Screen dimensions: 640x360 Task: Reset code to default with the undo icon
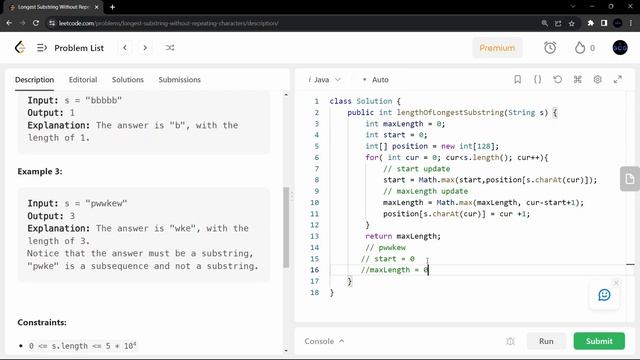(558, 80)
